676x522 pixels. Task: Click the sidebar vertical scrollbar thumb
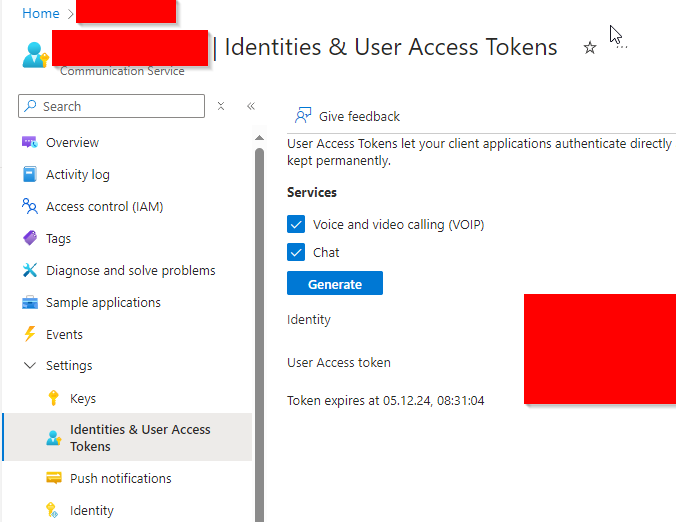coord(259,334)
